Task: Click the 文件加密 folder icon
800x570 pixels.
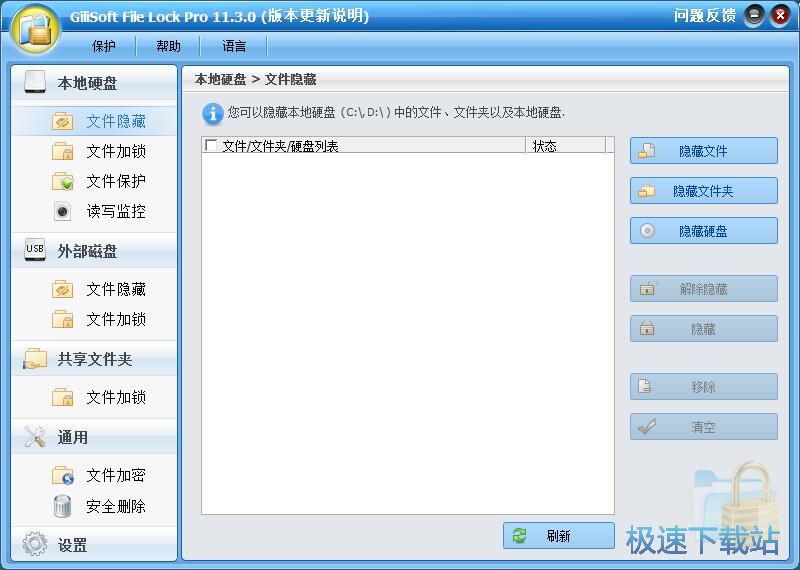Action: (63, 476)
